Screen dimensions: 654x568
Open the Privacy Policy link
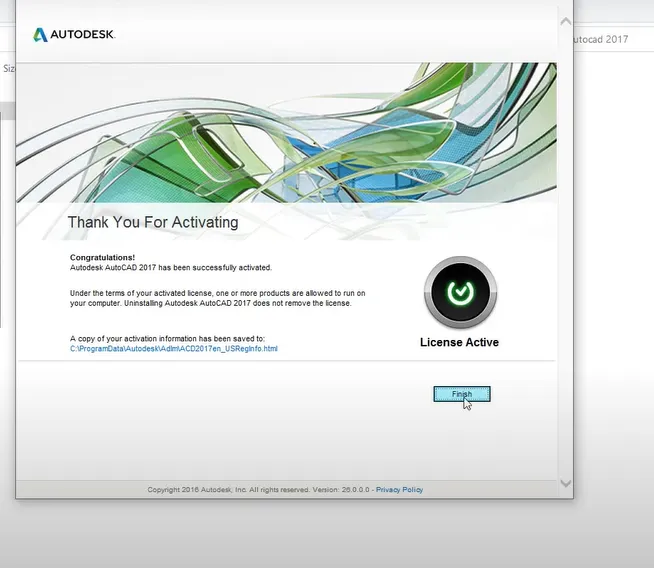[399, 490]
